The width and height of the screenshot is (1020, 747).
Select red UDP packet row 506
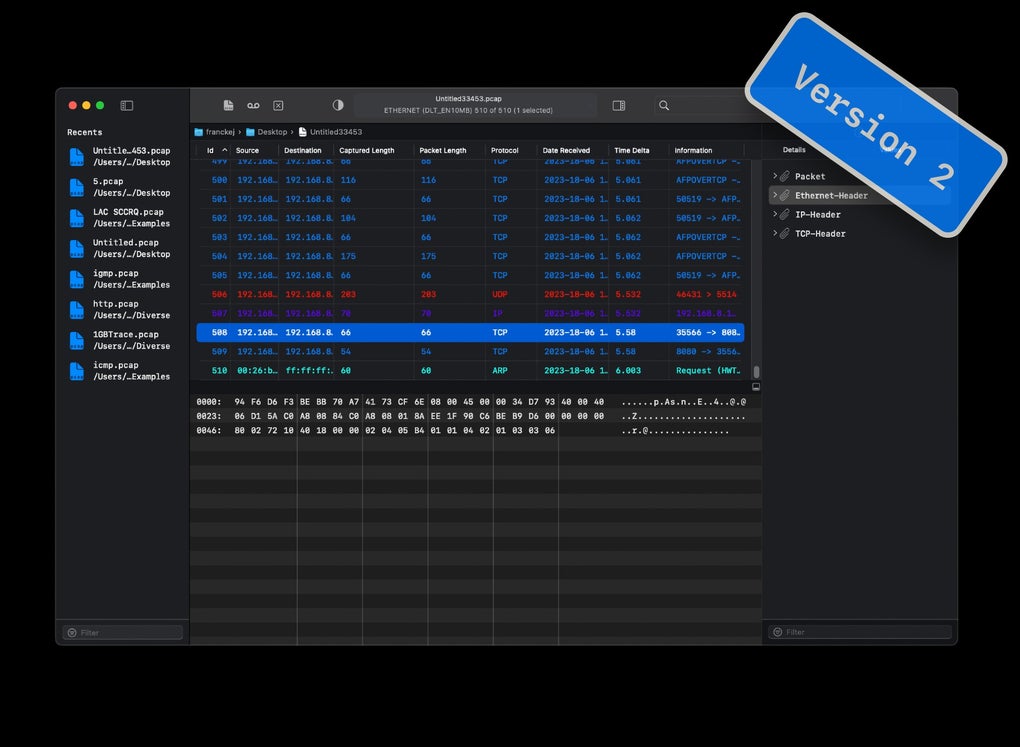470,295
